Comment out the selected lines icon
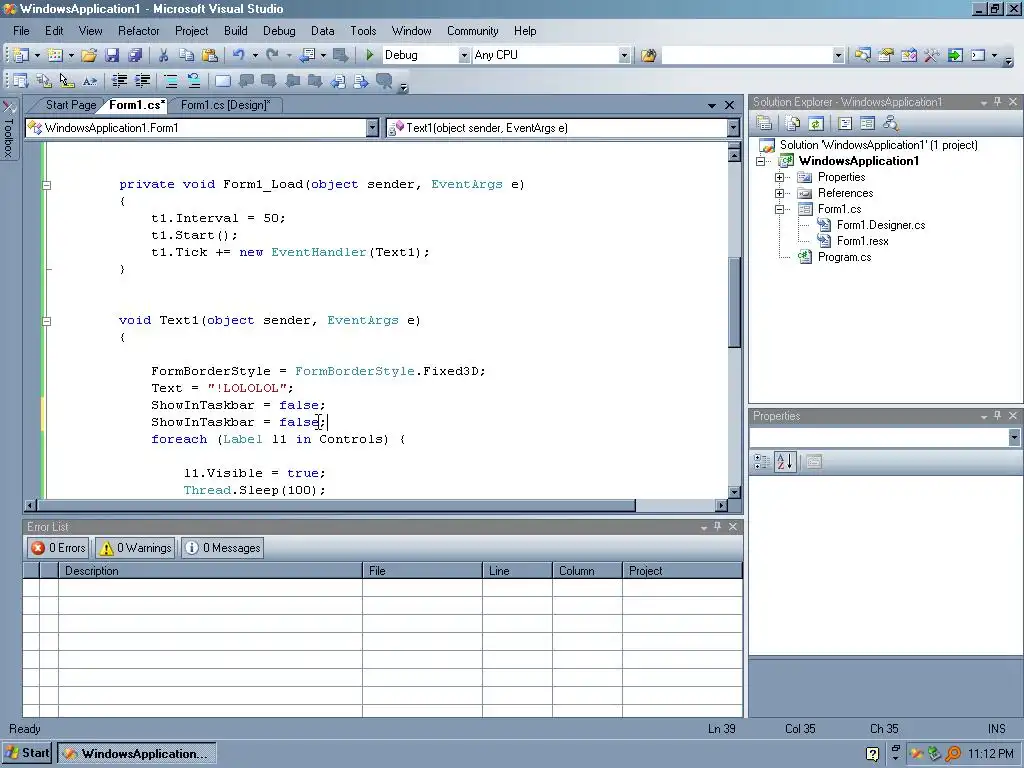 click(x=171, y=81)
